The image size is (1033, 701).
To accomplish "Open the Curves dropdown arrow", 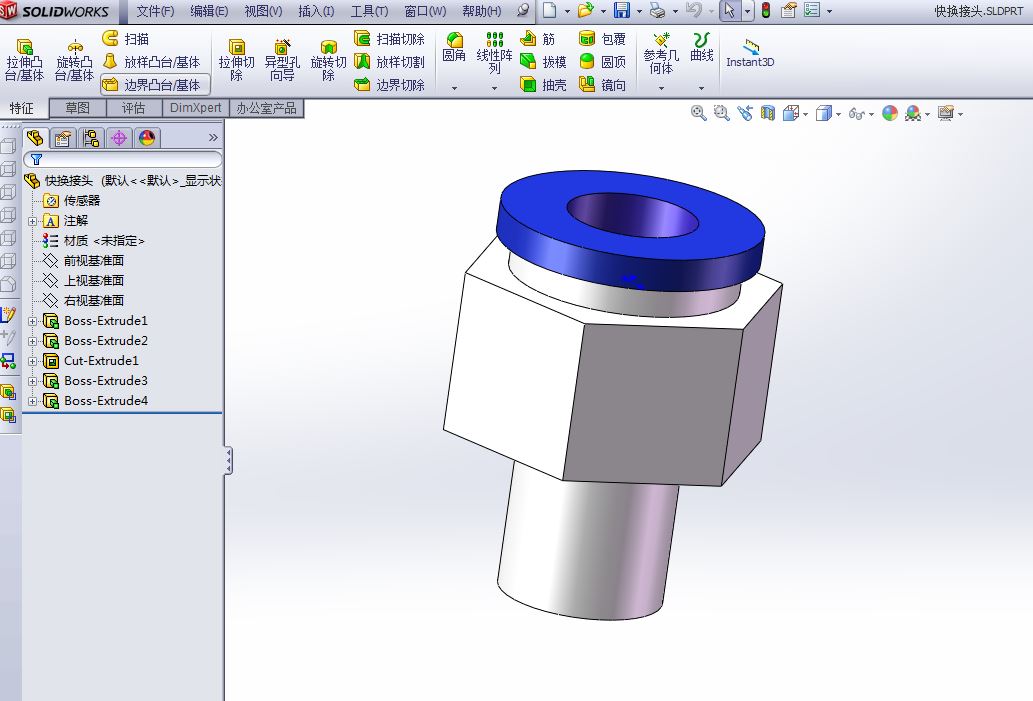I will tap(702, 88).
